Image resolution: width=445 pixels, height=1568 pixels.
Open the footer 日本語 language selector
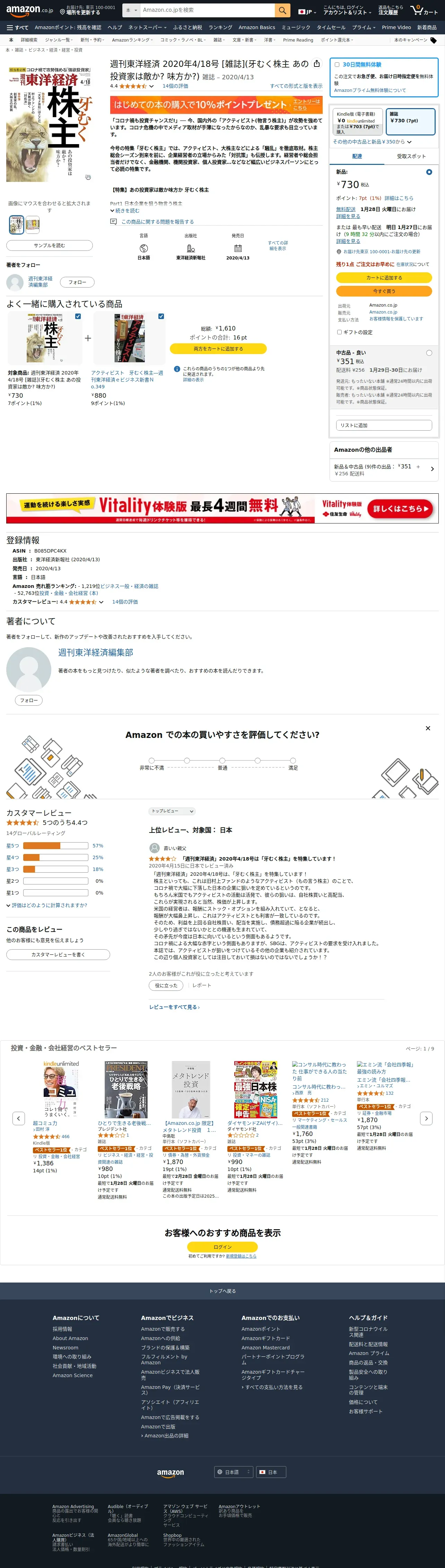click(x=233, y=1472)
